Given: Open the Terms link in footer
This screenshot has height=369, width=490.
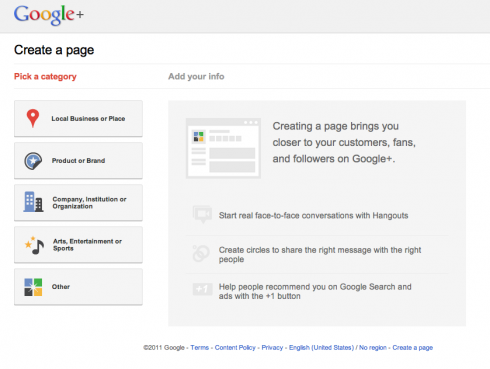Looking at the screenshot, I should point(200,348).
